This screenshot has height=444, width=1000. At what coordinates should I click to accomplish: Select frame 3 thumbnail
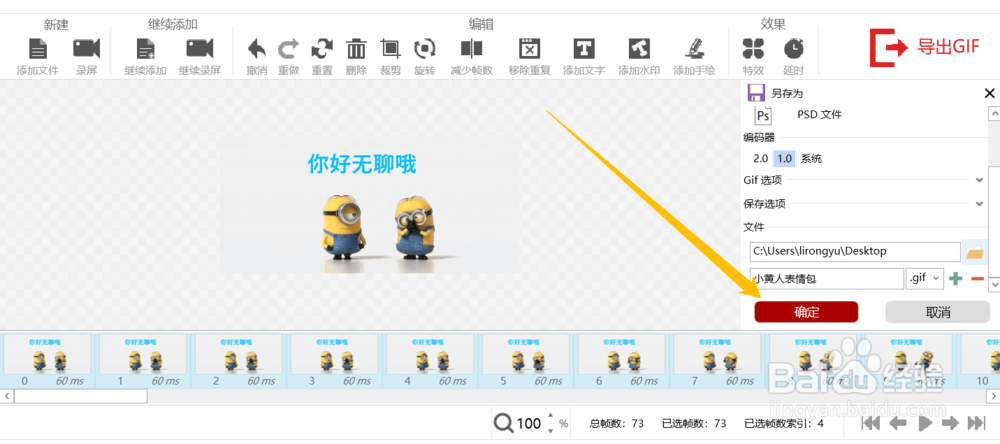334,354
